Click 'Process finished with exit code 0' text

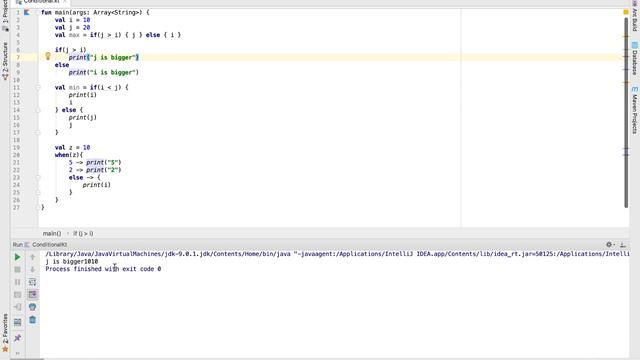pyautogui.click(x=103, y=269)
